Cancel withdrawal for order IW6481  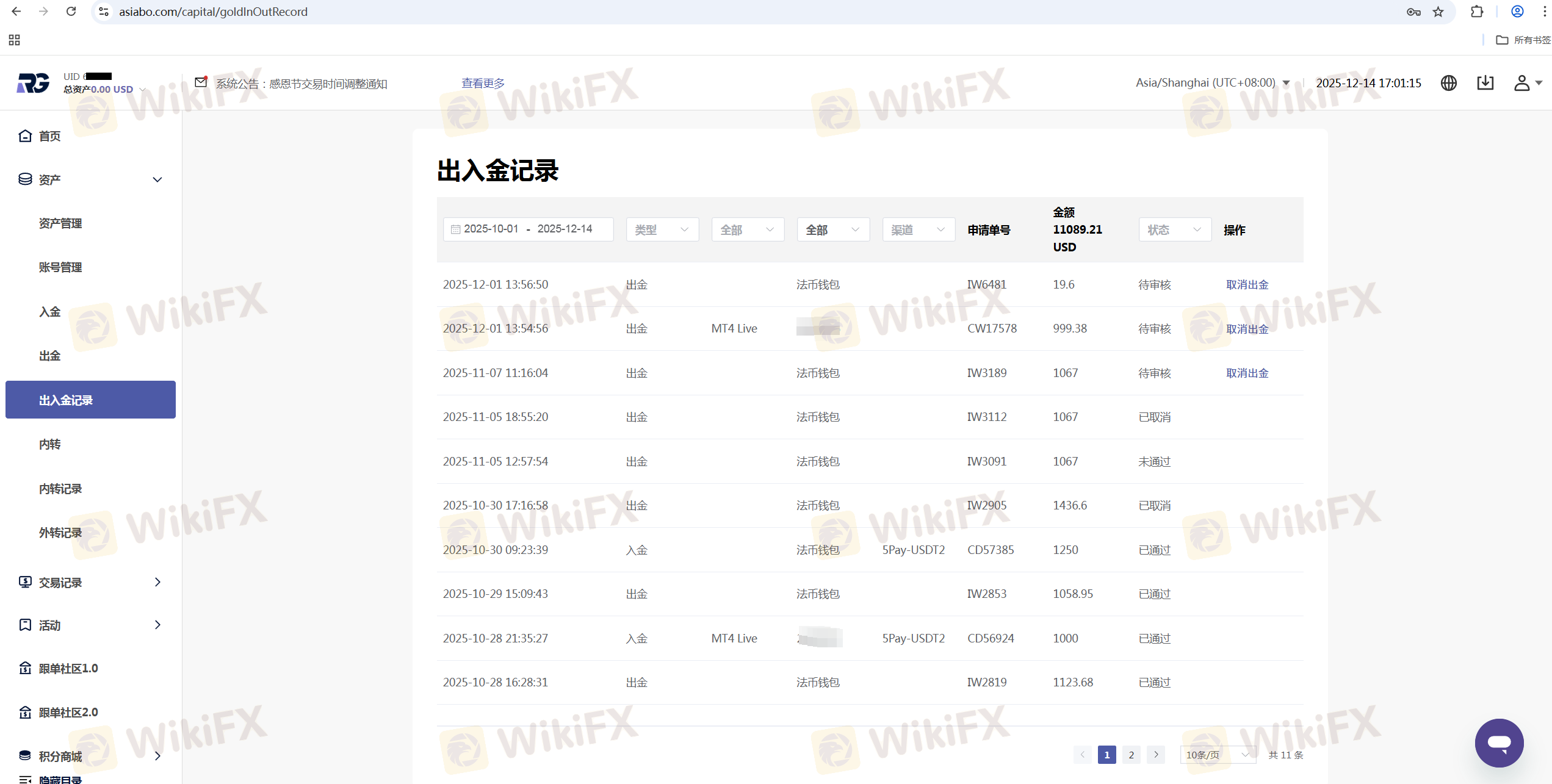[x=1247, y=285]
